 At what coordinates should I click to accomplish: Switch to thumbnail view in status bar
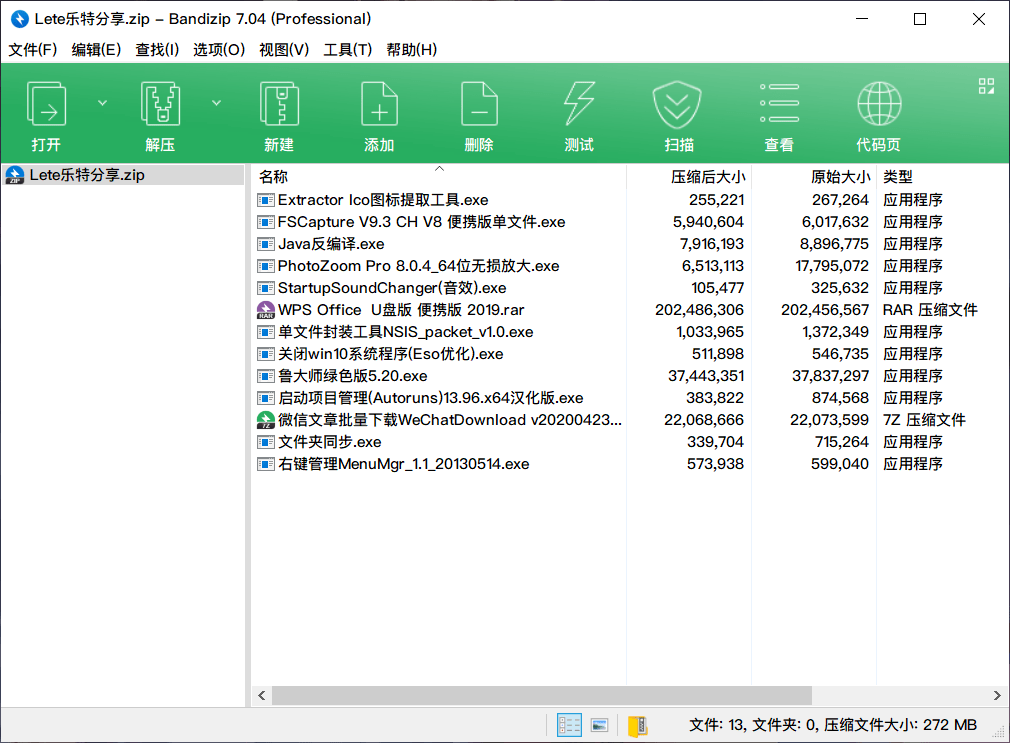599,725
